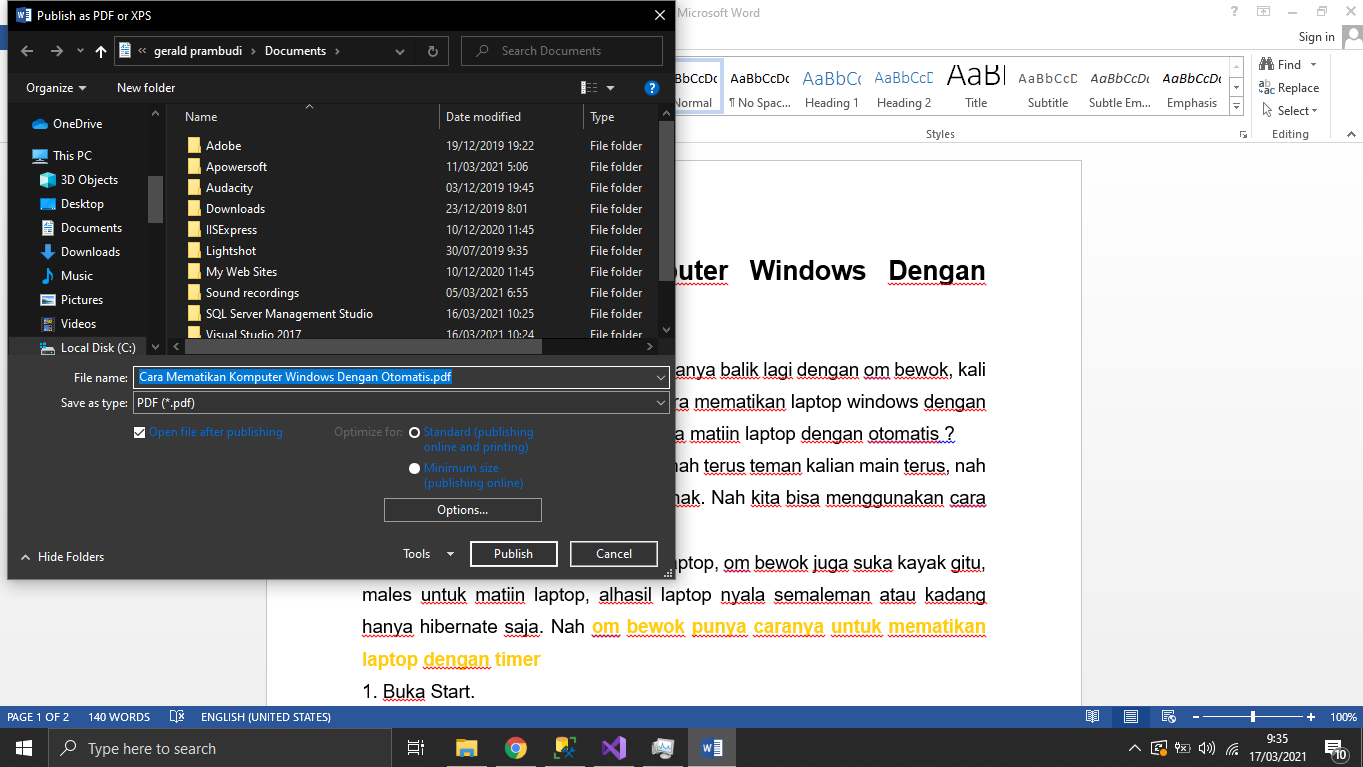The width and height of the screenshot is (1363, 767).
Task: Open the notification center icon
Action: coord(1335,748)
